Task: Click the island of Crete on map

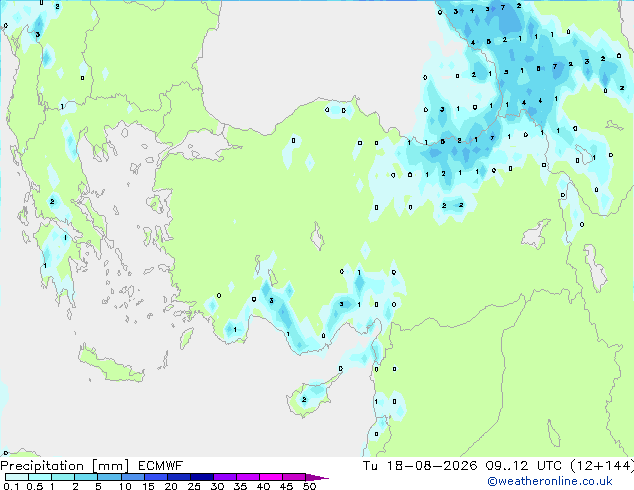Action: coord(111,365)
